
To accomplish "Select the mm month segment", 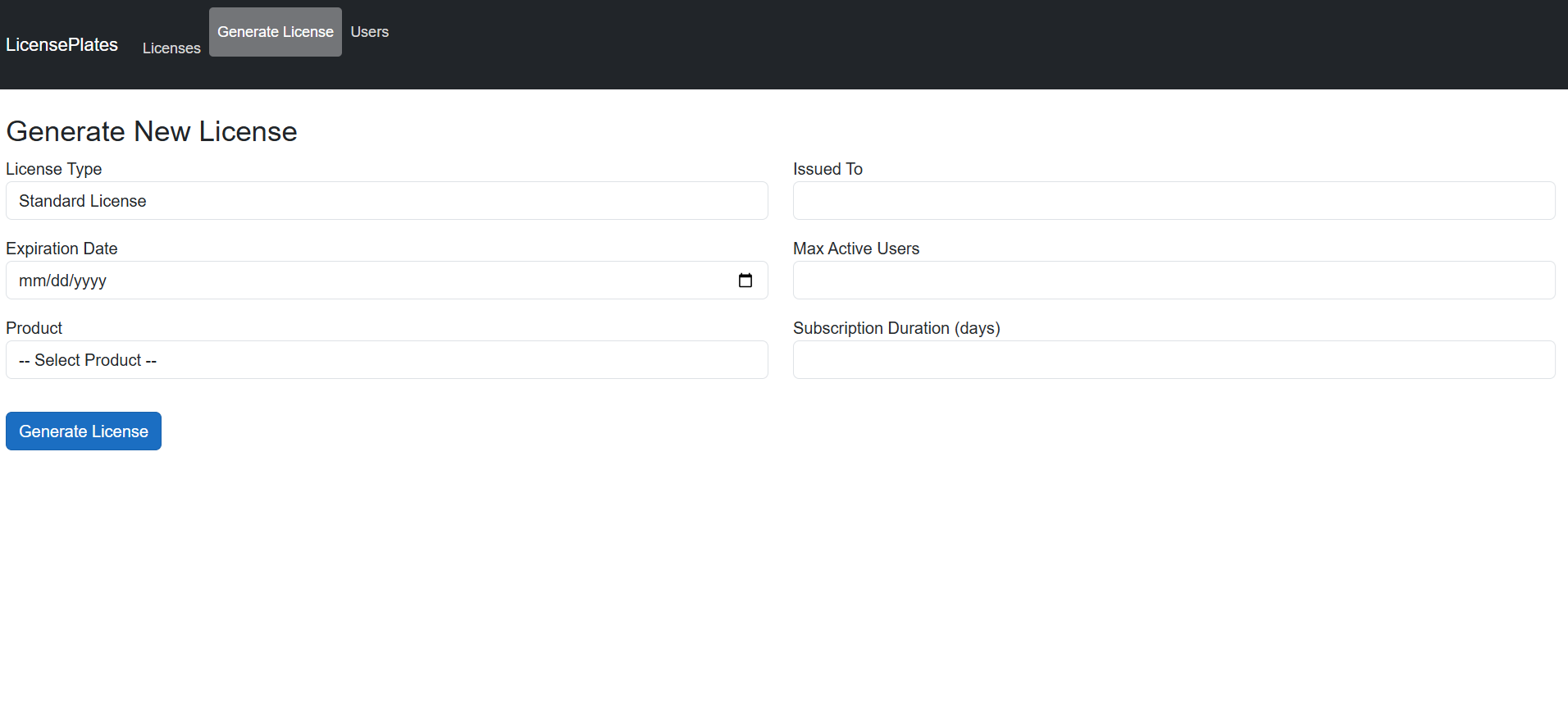I will tap(32, 281).
